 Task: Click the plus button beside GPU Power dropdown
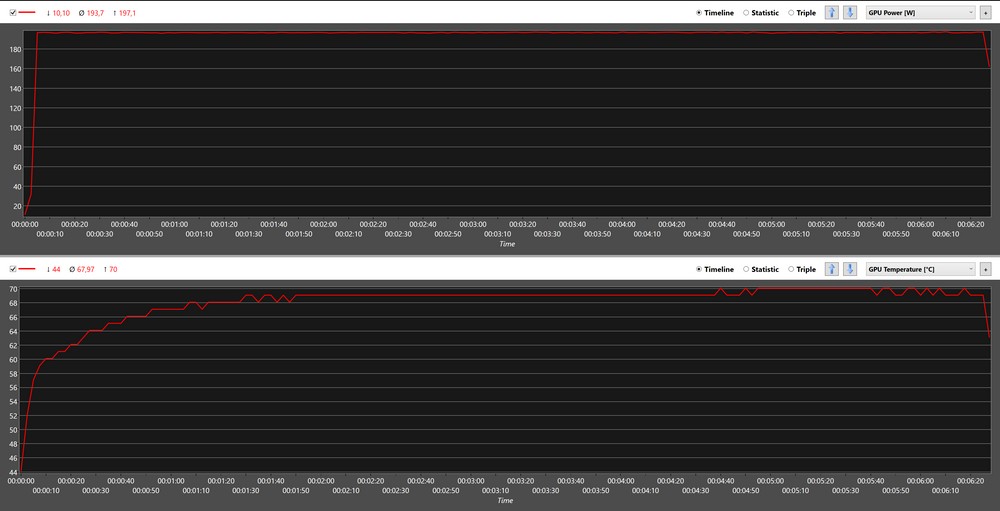(x=986, y=13)
